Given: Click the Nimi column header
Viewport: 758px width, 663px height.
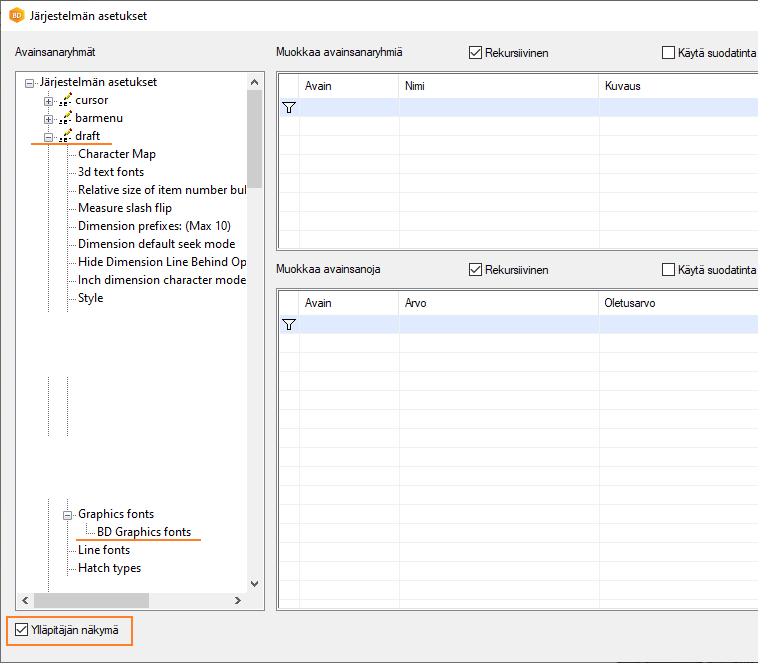Looking at the screenshot, I should (x=498, y=86).
